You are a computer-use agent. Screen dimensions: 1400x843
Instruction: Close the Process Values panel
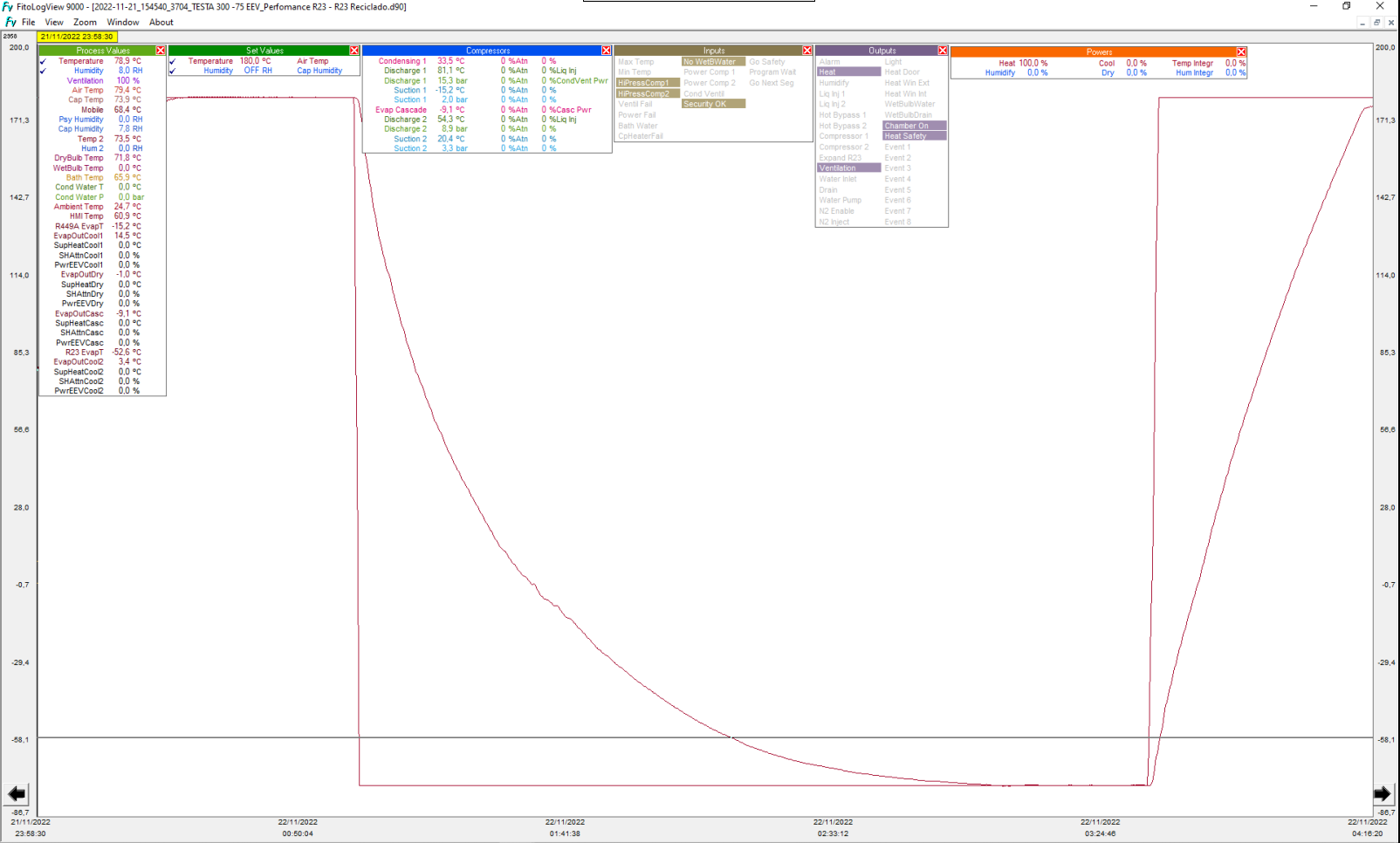tap(161, 51)
